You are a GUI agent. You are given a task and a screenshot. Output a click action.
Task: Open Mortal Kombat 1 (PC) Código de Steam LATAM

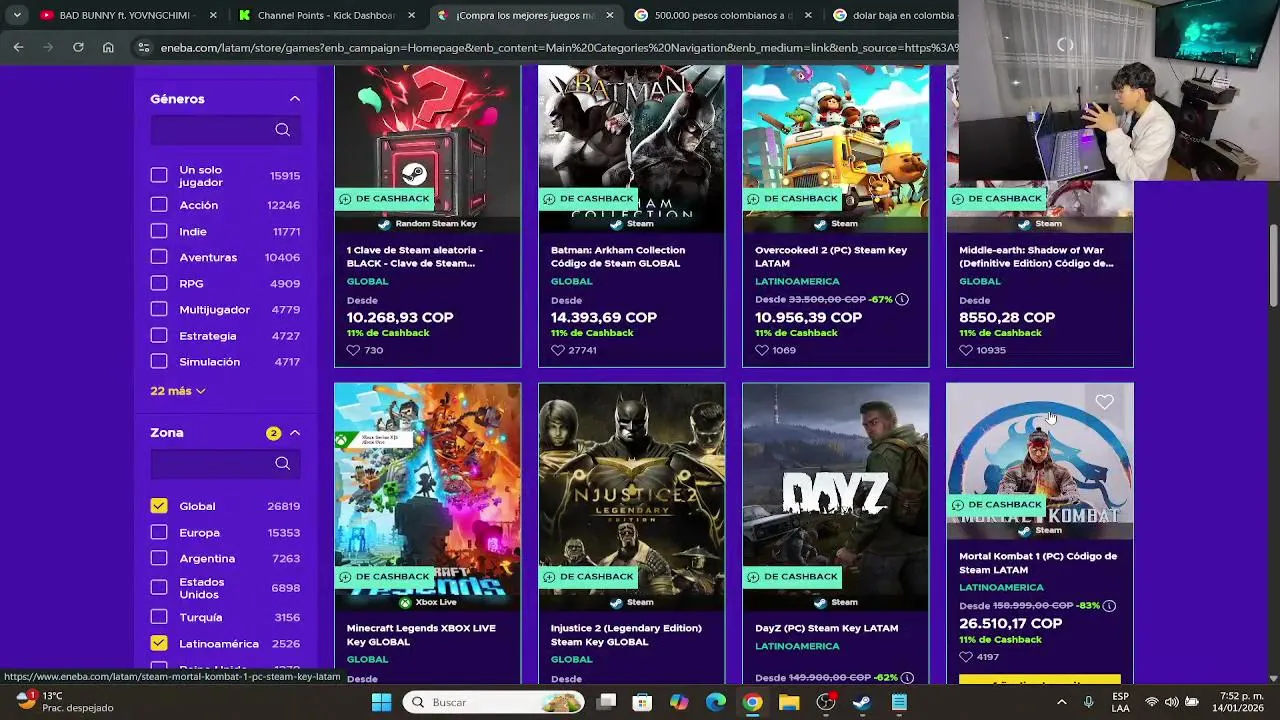(x=1038, y=563)
